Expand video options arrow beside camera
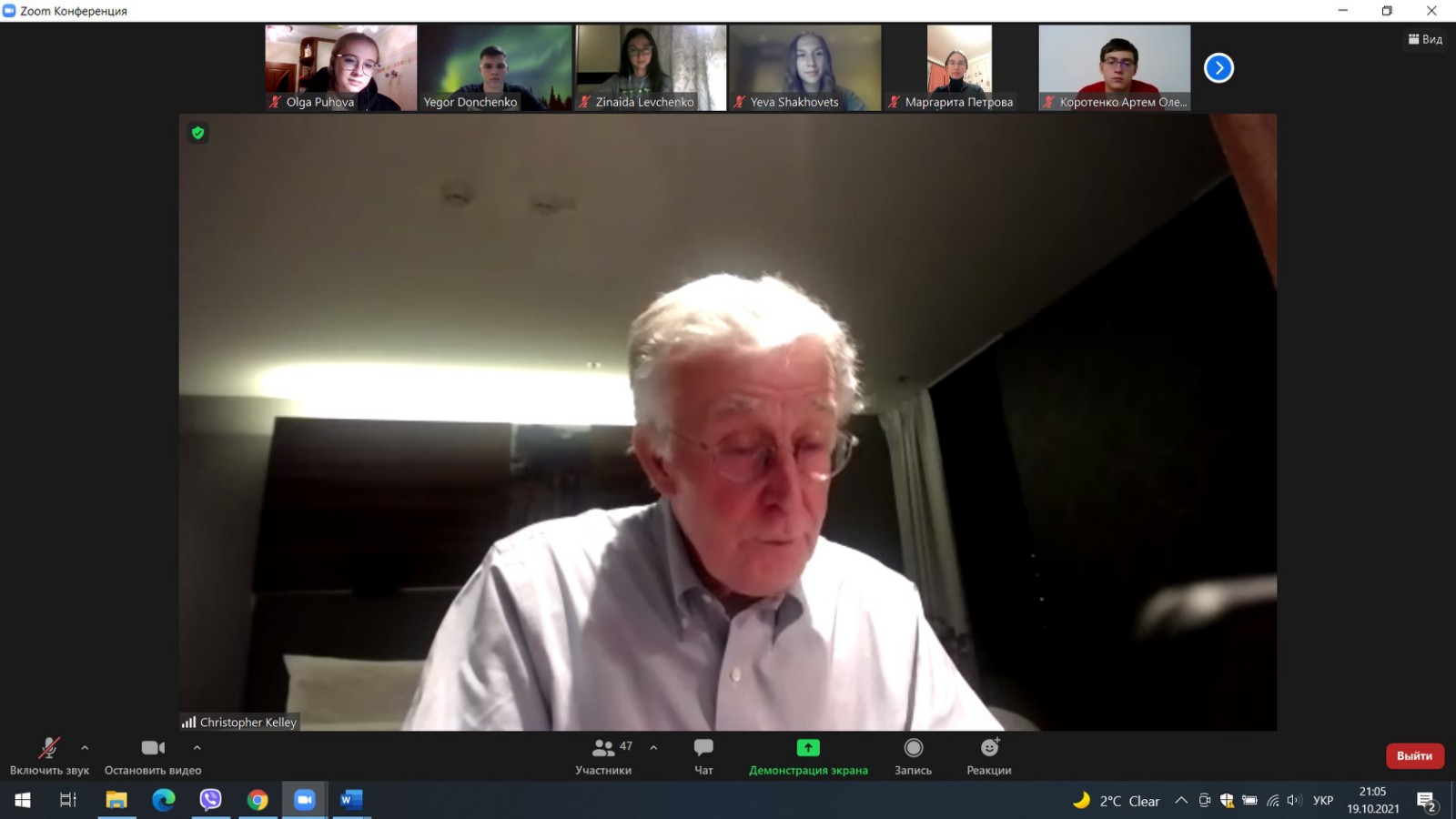 (197, 748)
